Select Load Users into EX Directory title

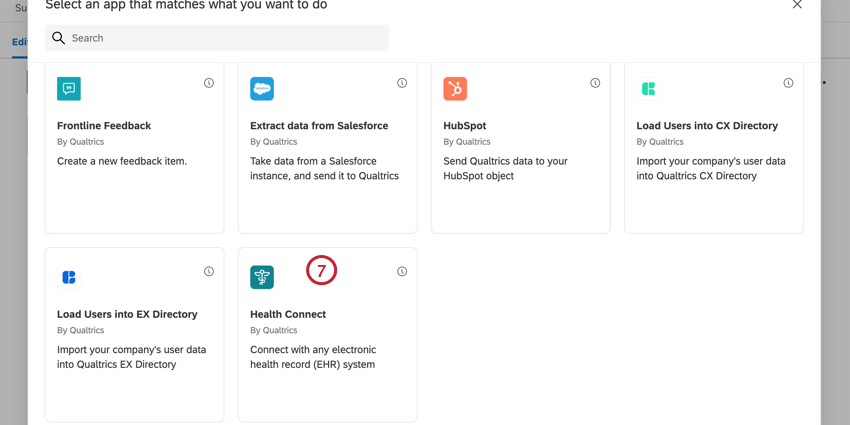coord(127,314)
